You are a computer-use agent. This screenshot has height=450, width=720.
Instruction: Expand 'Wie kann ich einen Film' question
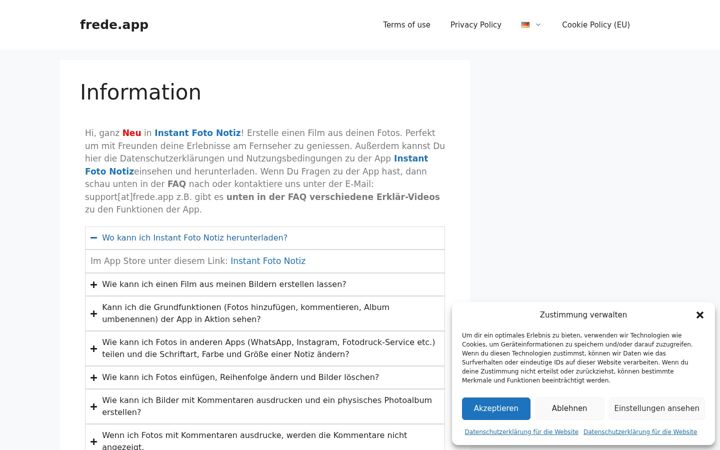point(264,284)
